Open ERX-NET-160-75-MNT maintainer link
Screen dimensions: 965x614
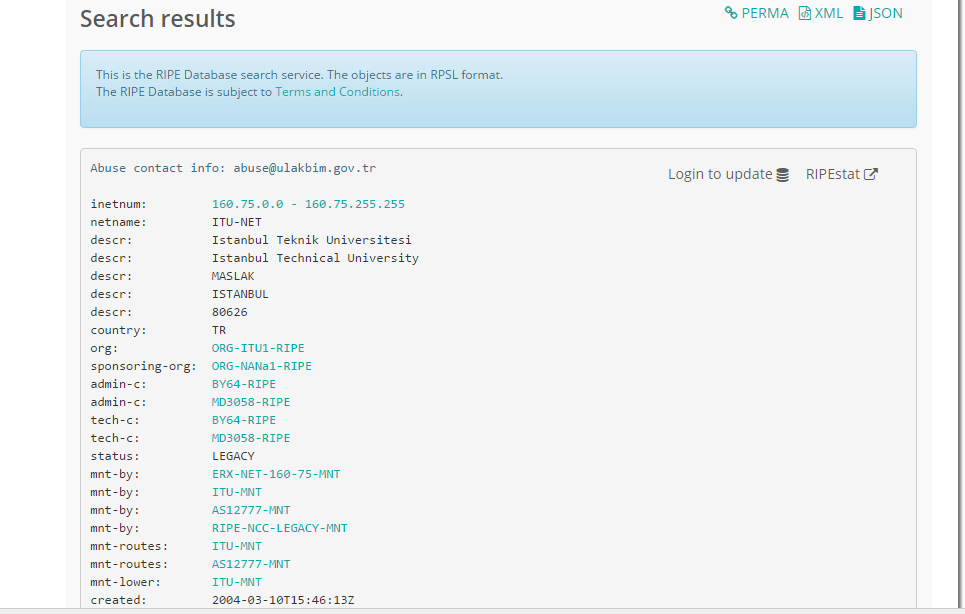[276, 474]
